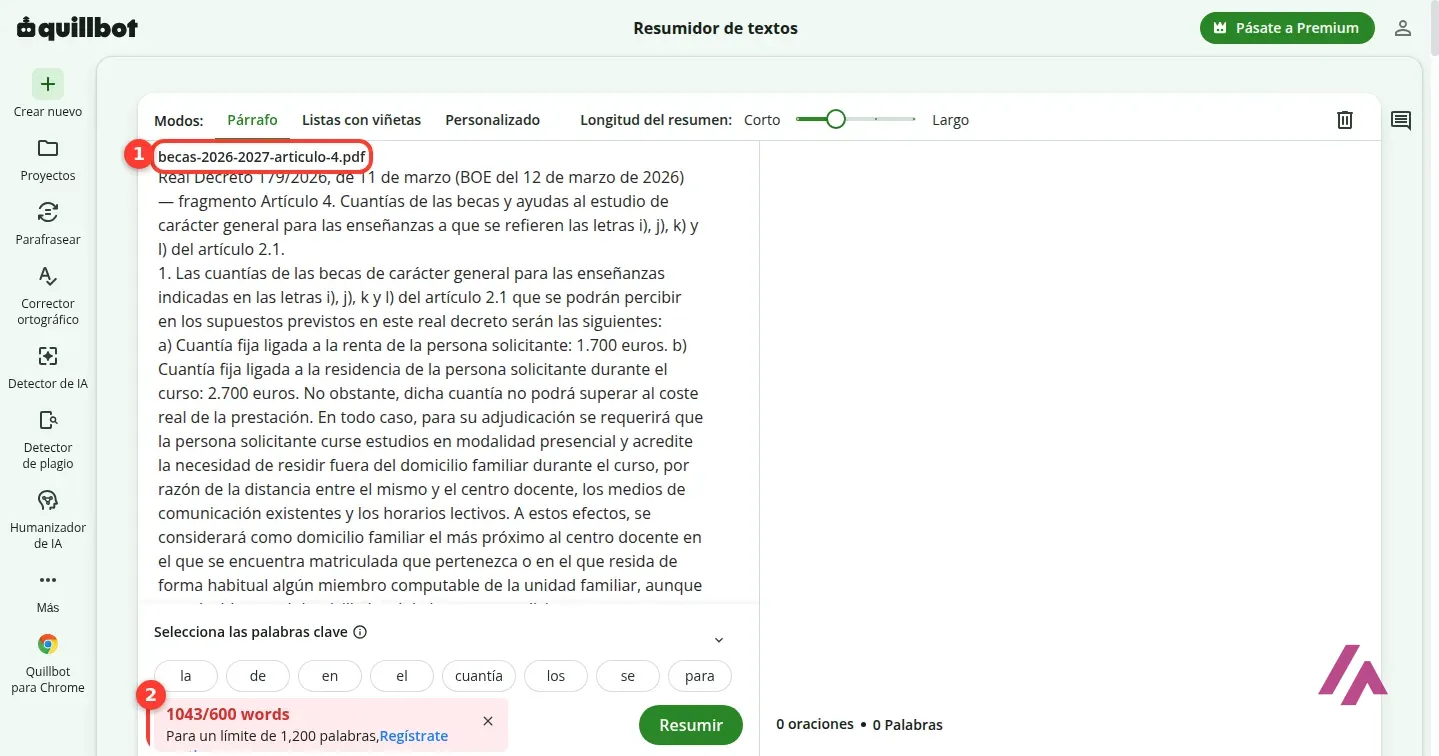Screen dimensions: 1439x756
Task: Click the '1043/600 words' counter
Action: 228,714
